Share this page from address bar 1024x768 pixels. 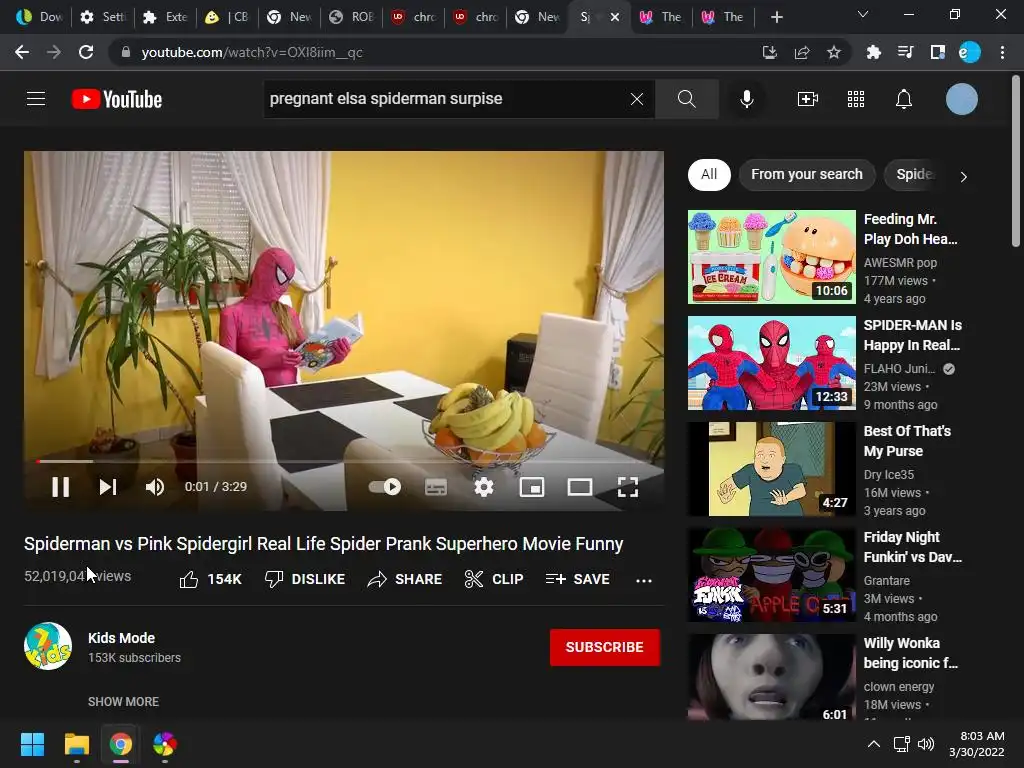point(801,52)
